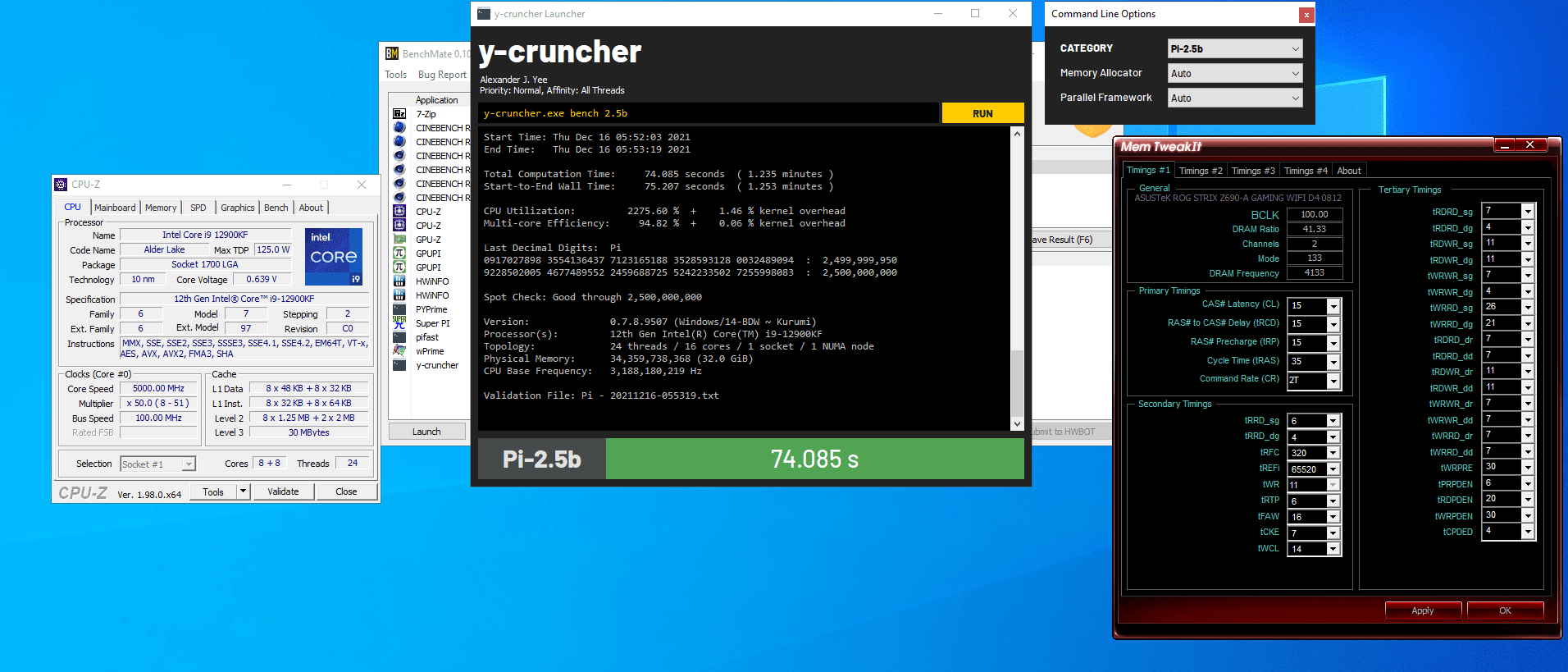Click the Validation File line in y-cruncher output

[x=601, y=395]
